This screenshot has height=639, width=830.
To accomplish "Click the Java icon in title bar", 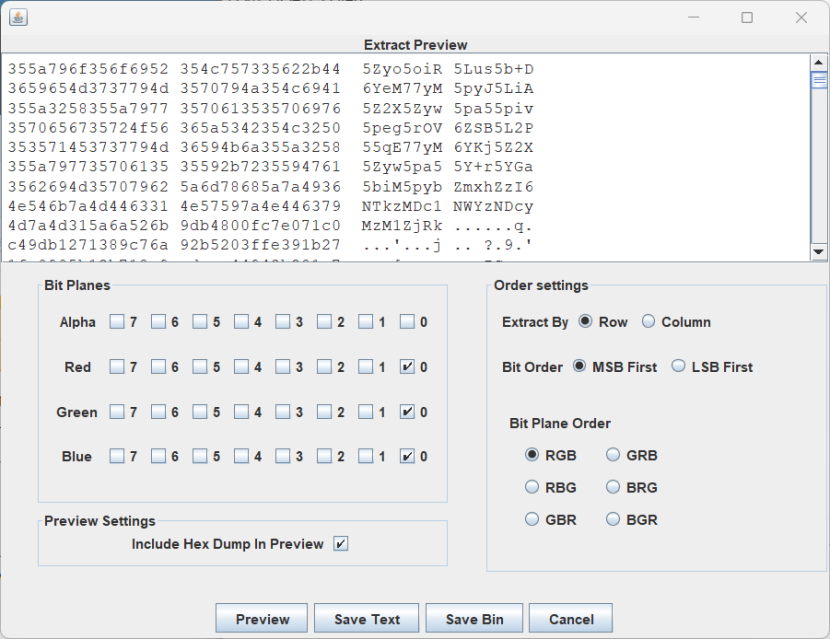I will click(x=18, y=17).
